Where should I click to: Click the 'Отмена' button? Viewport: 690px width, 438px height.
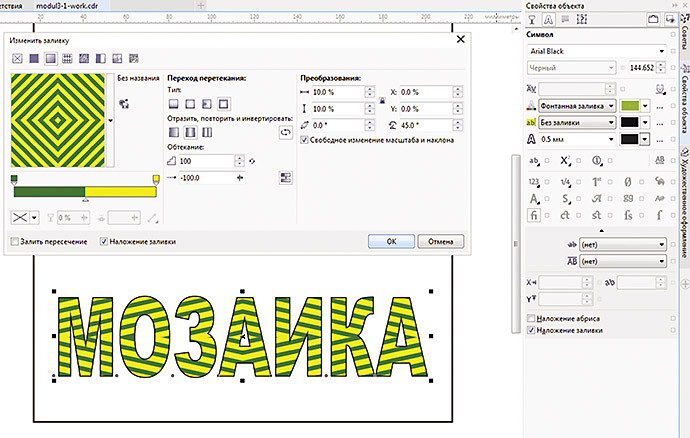tap(441, 241)
